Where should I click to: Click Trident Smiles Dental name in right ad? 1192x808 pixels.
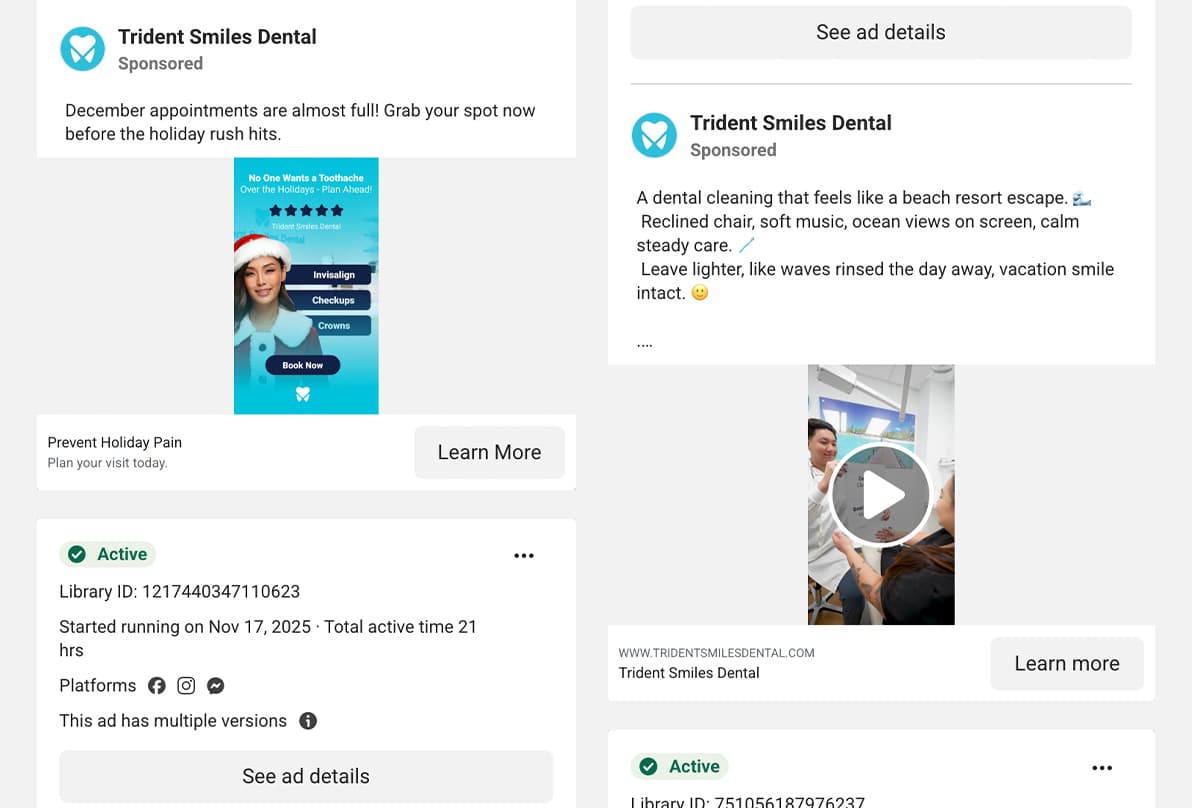[791, 123]
